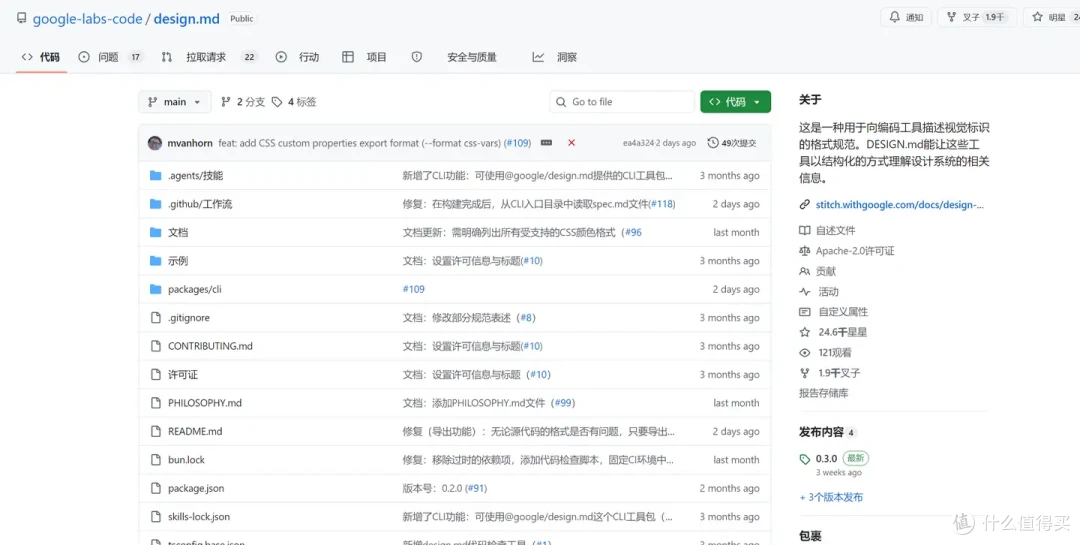The width and height of the screenshot is (1080, 545).
Task: Open the 代码 tab
Action: coord(41,57)
